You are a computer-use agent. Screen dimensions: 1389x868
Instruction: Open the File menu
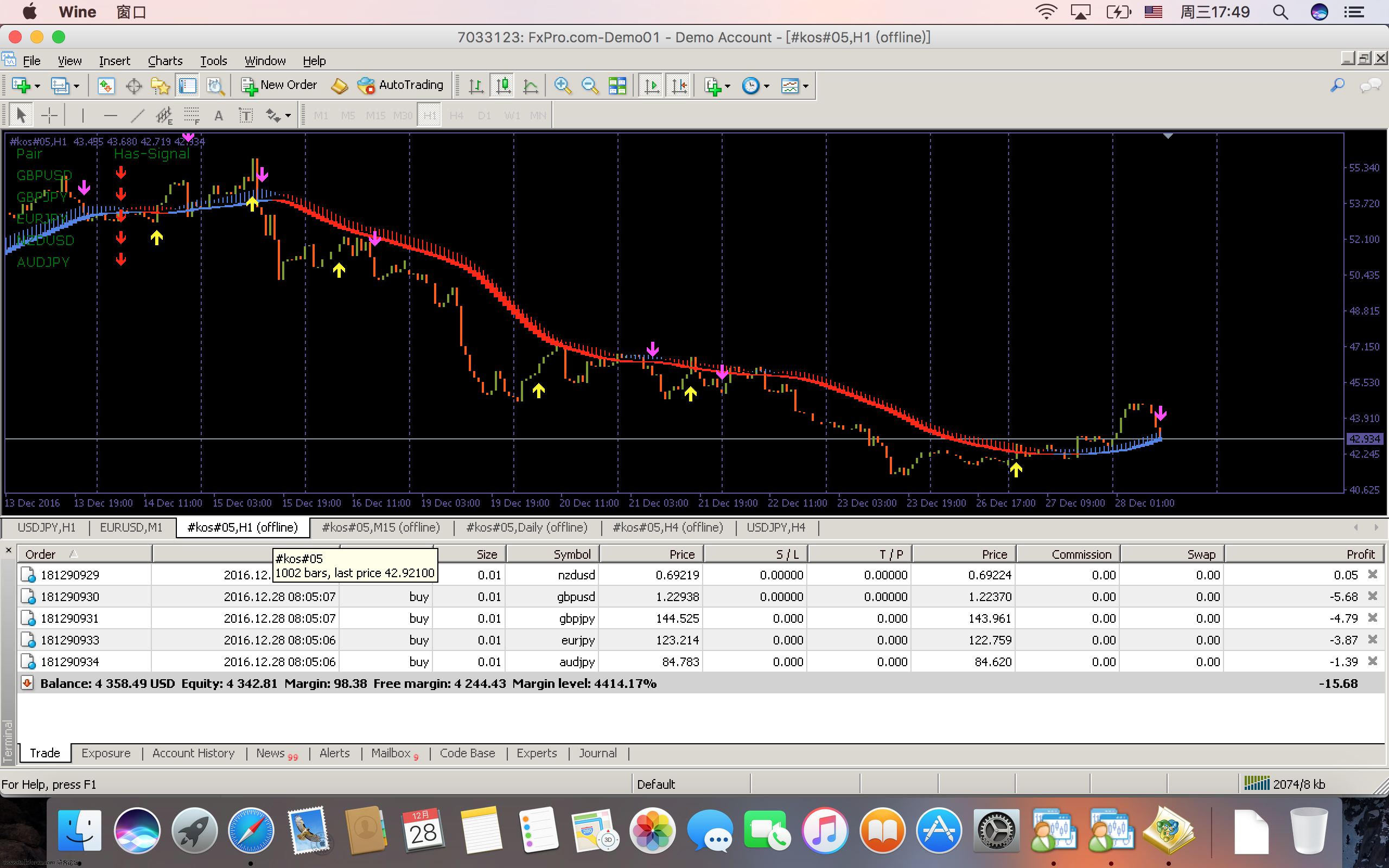(31, 60)
